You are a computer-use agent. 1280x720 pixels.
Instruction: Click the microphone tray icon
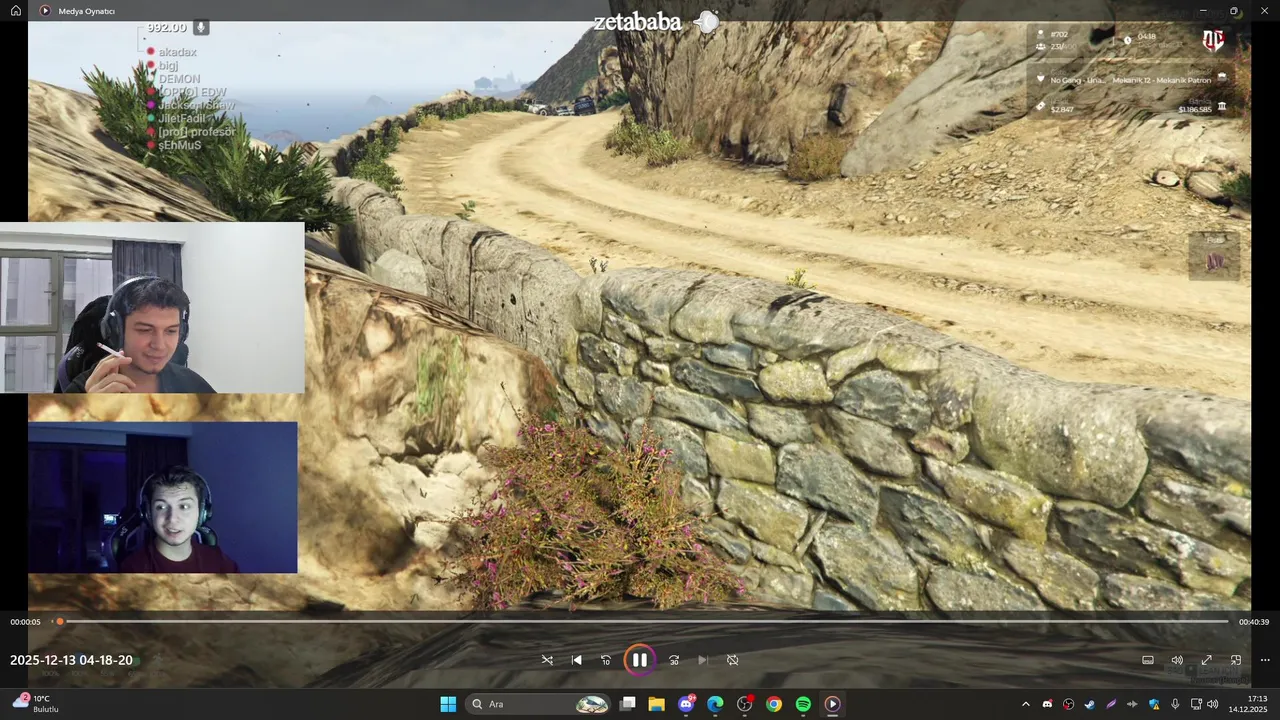pos(1175,704)
